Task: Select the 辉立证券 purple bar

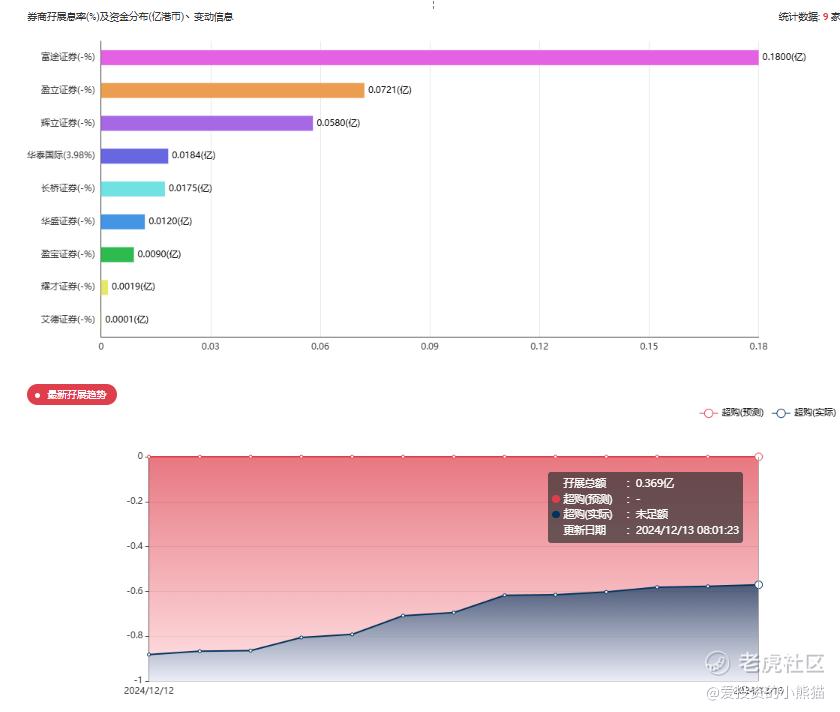Action: tap(207, 123)
